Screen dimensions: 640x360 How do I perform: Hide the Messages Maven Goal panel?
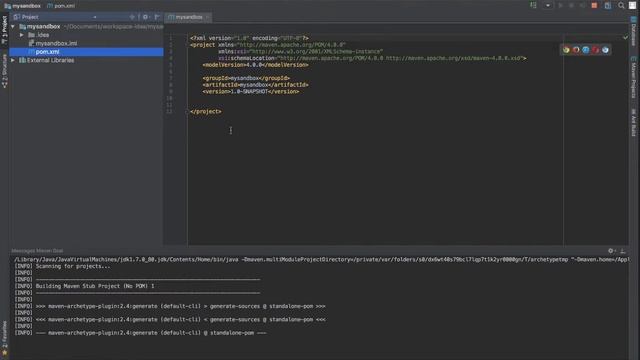coord(623,251)
